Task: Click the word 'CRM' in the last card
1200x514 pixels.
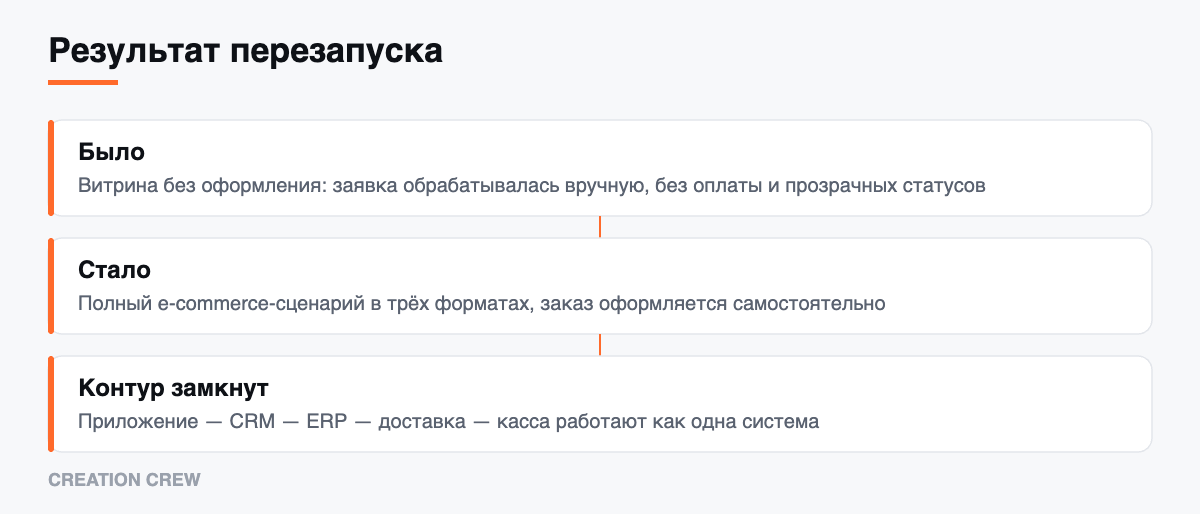Action: [x=252, y=422]
